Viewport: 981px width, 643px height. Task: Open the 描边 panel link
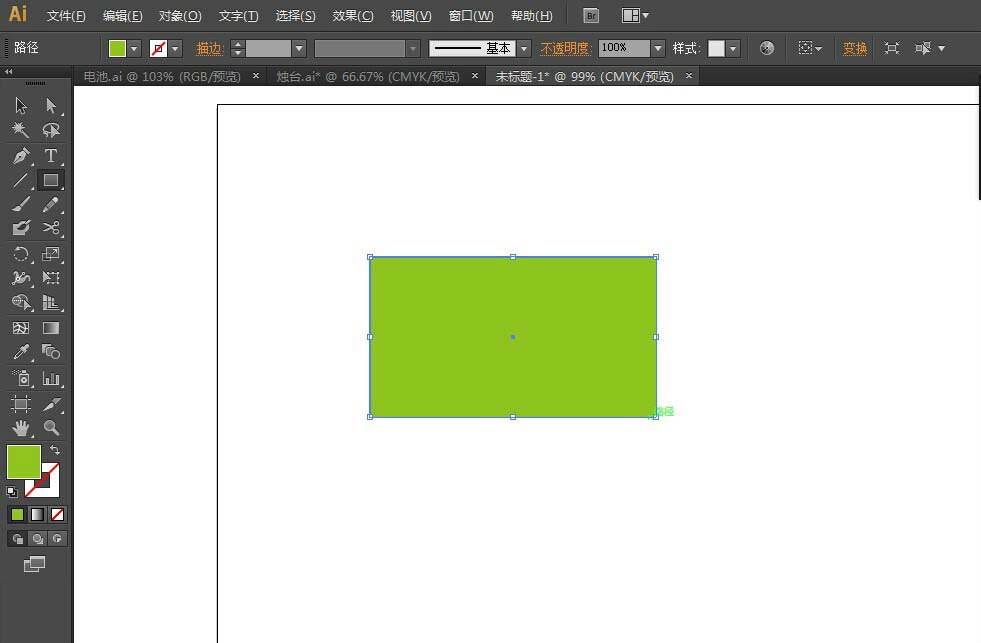pyautogui.click(x=210, y=47)
